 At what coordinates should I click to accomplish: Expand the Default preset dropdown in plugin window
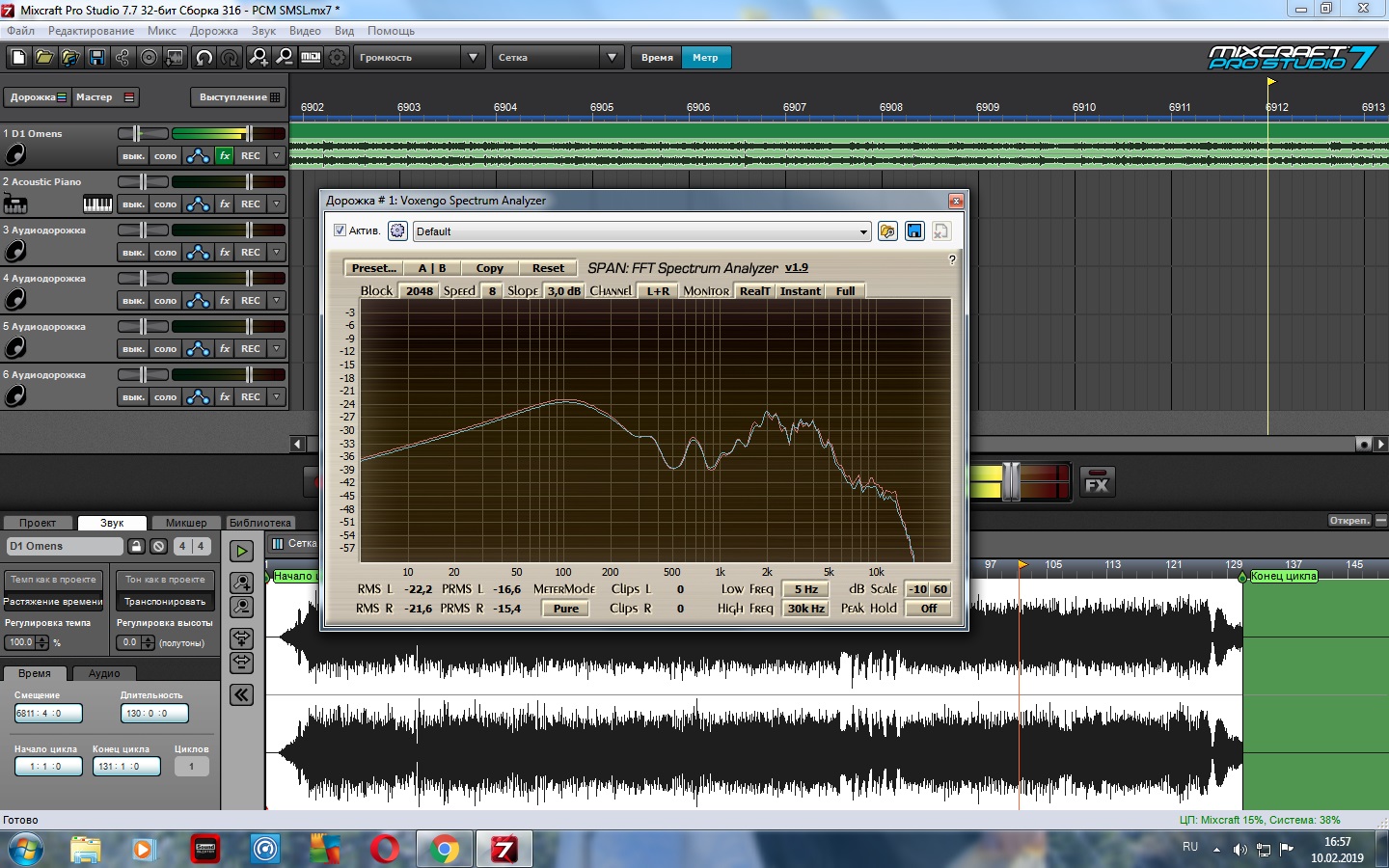(x=863, y=231)
